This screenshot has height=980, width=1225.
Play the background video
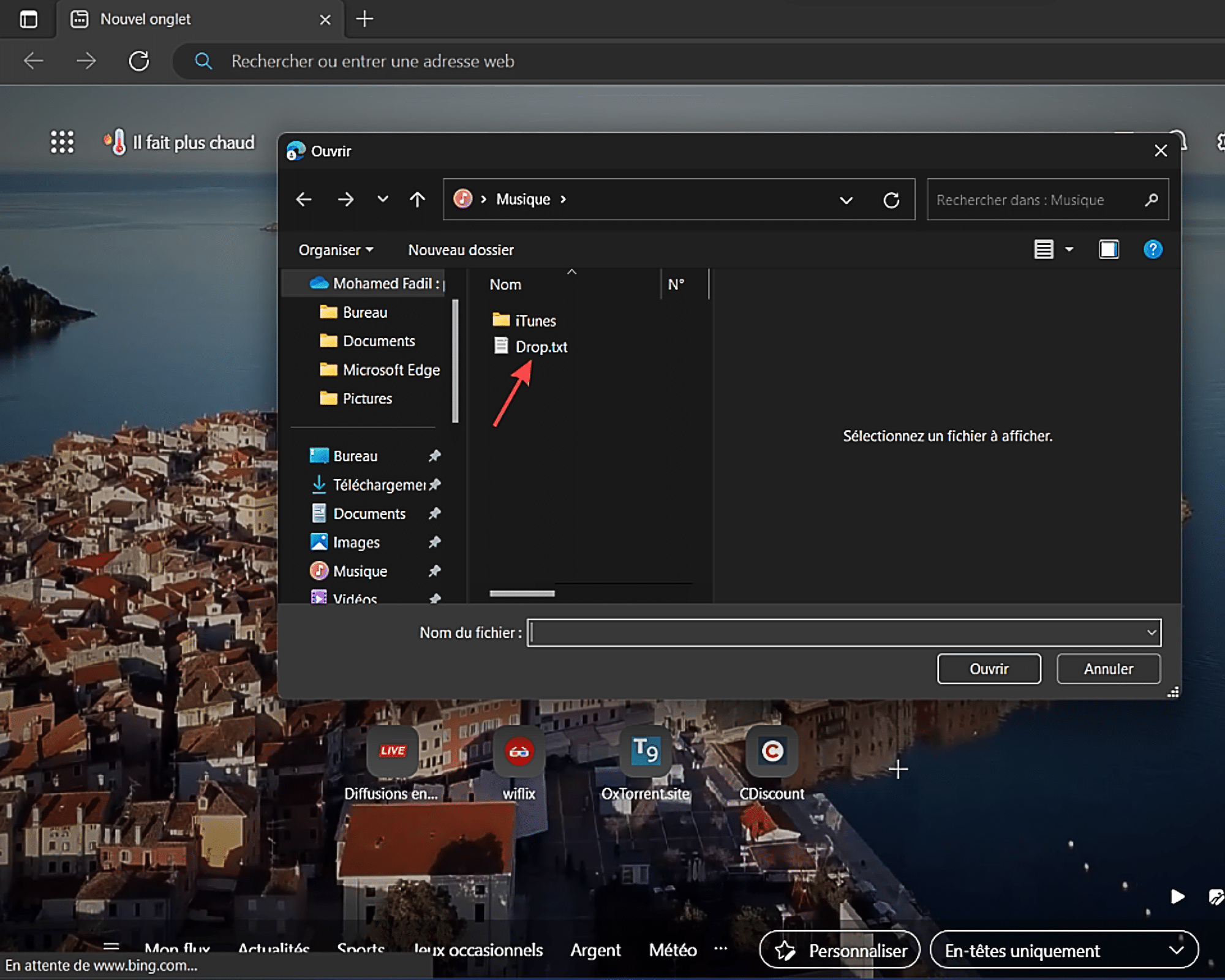[1177, 897]
